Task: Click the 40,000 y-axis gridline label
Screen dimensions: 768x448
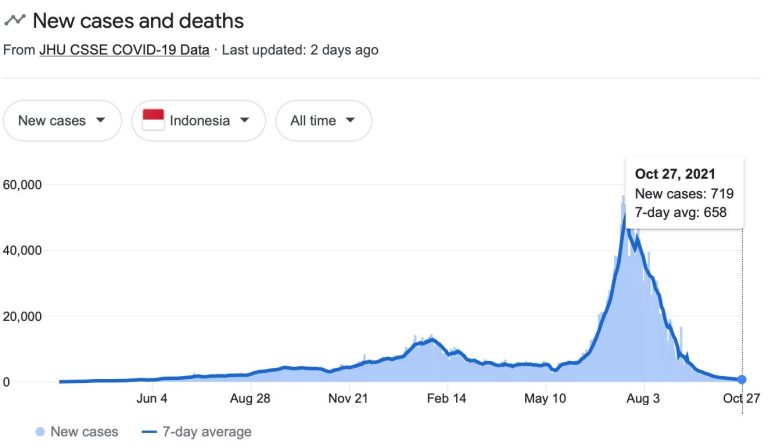Action: (x=25, y=251)
